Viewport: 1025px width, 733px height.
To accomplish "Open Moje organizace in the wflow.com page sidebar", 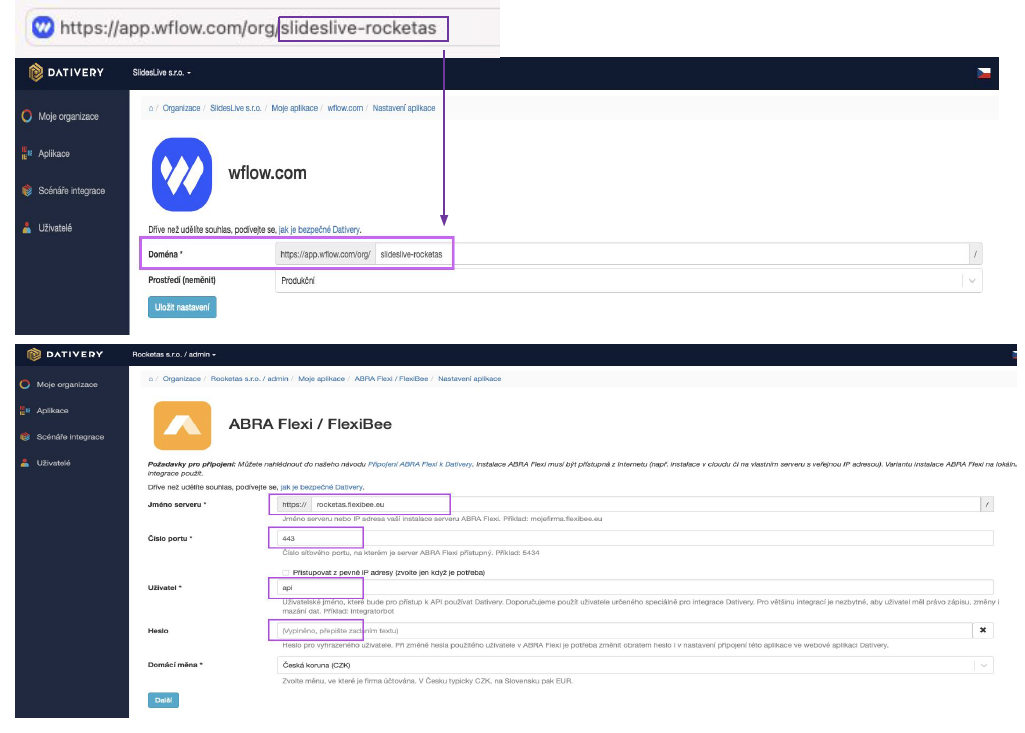I will (x=60, y=116).
